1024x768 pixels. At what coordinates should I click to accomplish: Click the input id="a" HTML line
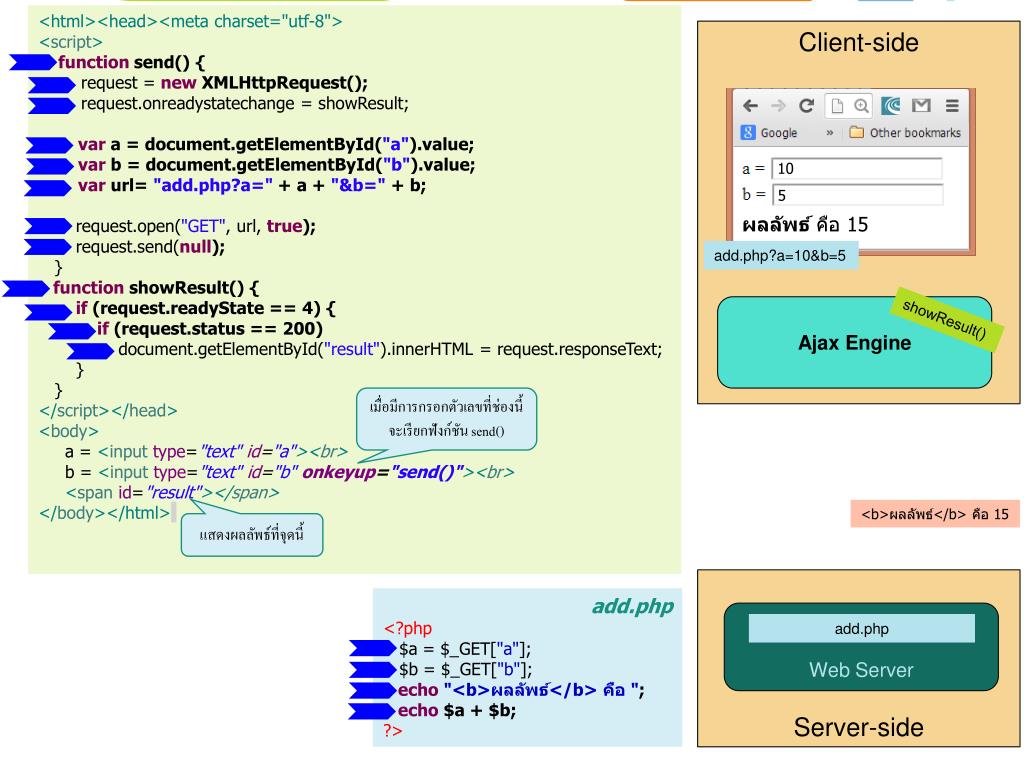206,451
